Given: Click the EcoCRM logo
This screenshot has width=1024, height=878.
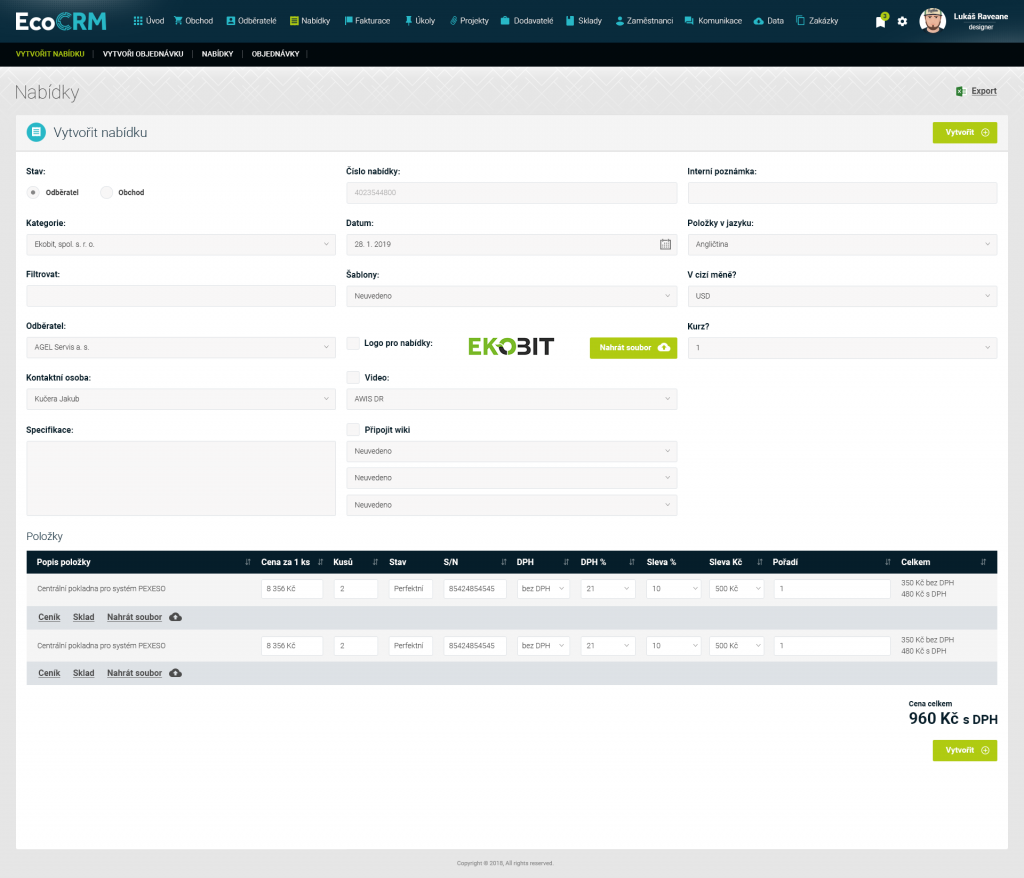Looking at the screenshot, I should coord(61,21).
